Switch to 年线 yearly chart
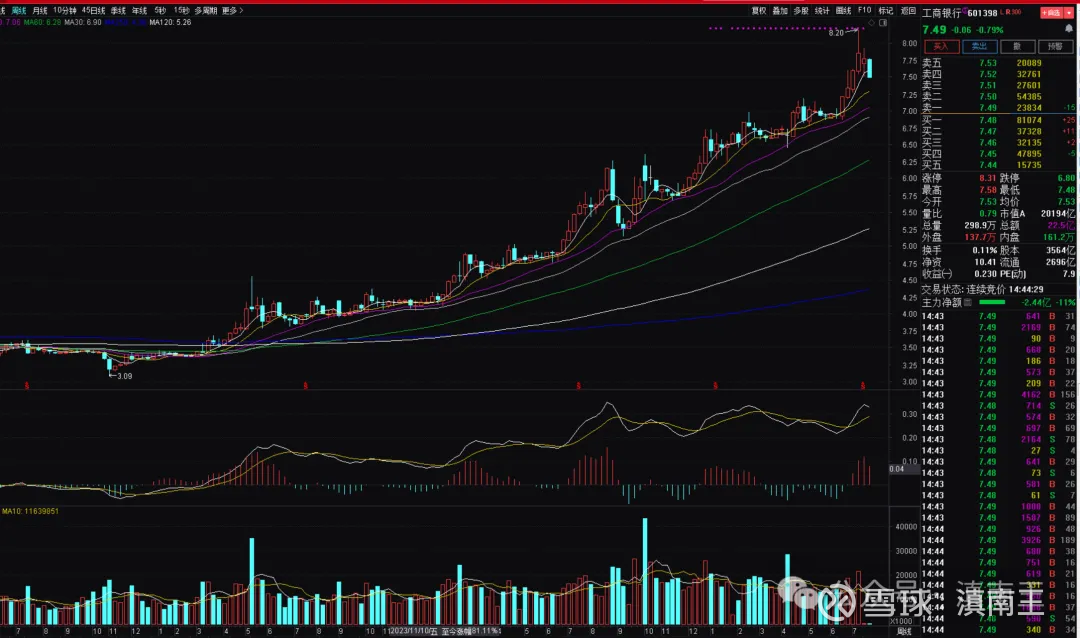The image size is (1080, 638). pos(139,10)
